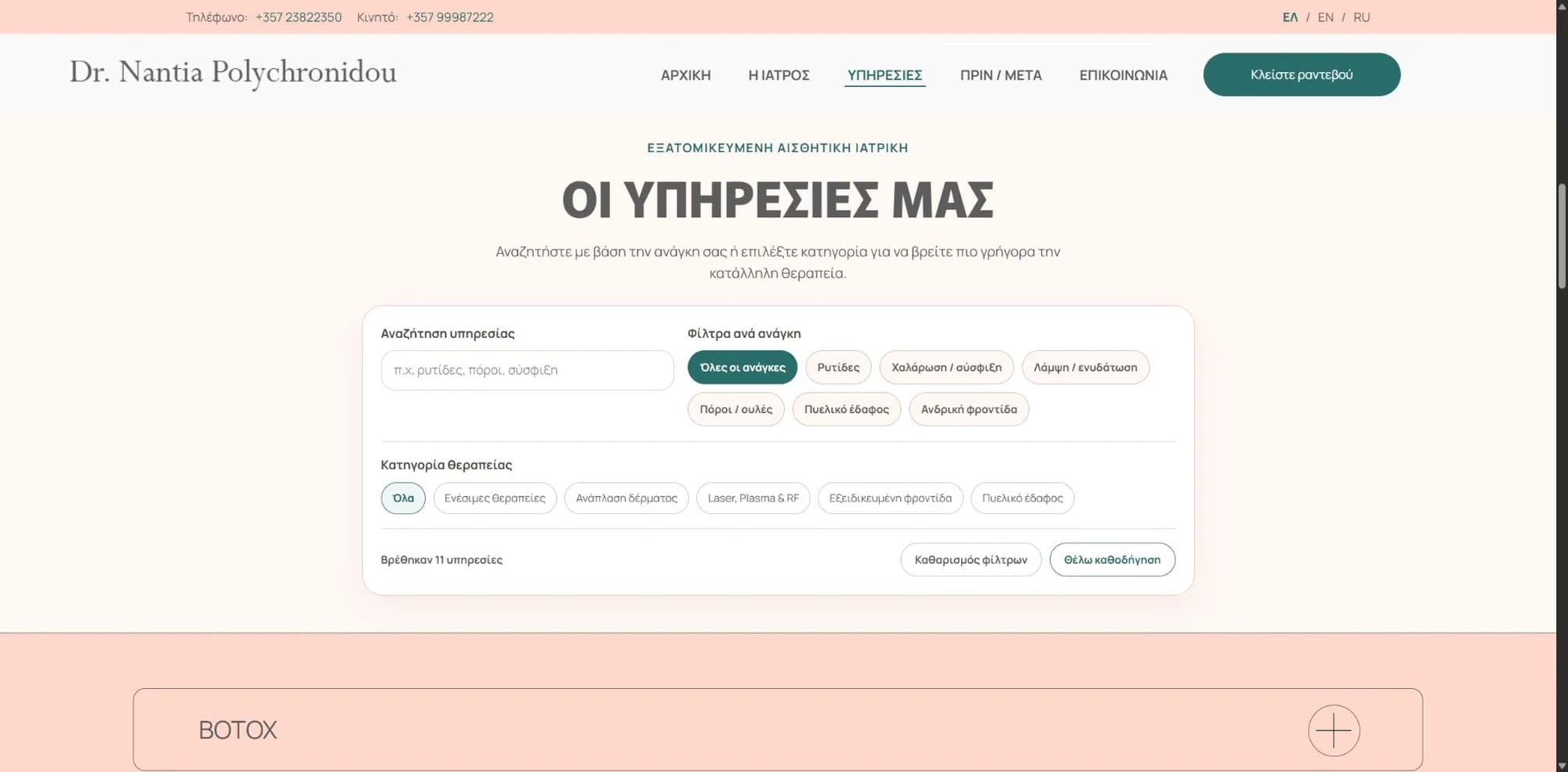Focus the Αναζήτηση υπηρεσίας search field
This screenshot has width=1568, height=772.
pos(527,370)
